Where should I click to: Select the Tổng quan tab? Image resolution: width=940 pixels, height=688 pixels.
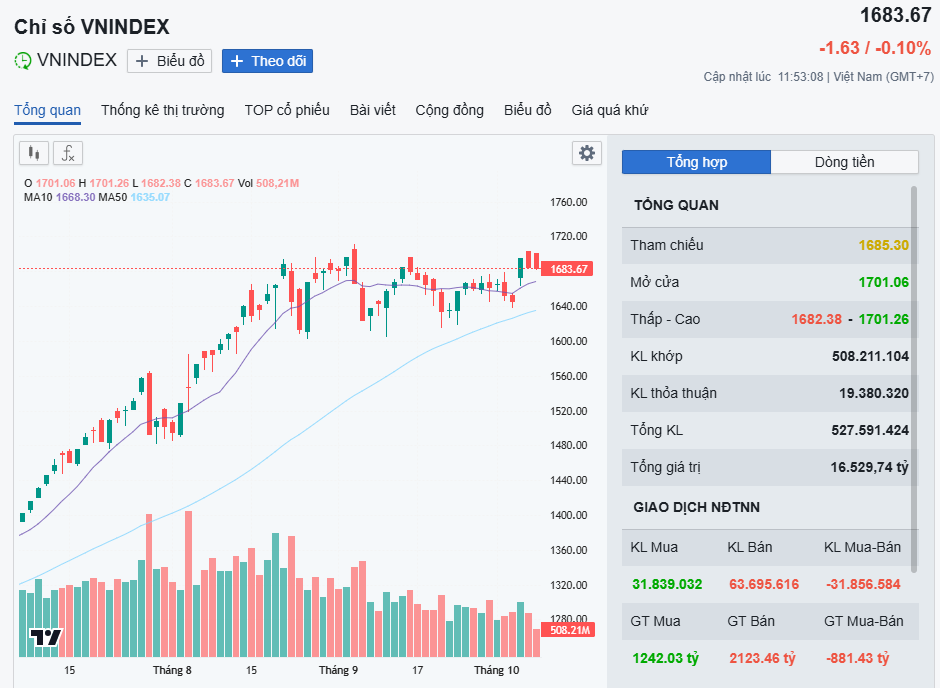[x=47, y=110]
